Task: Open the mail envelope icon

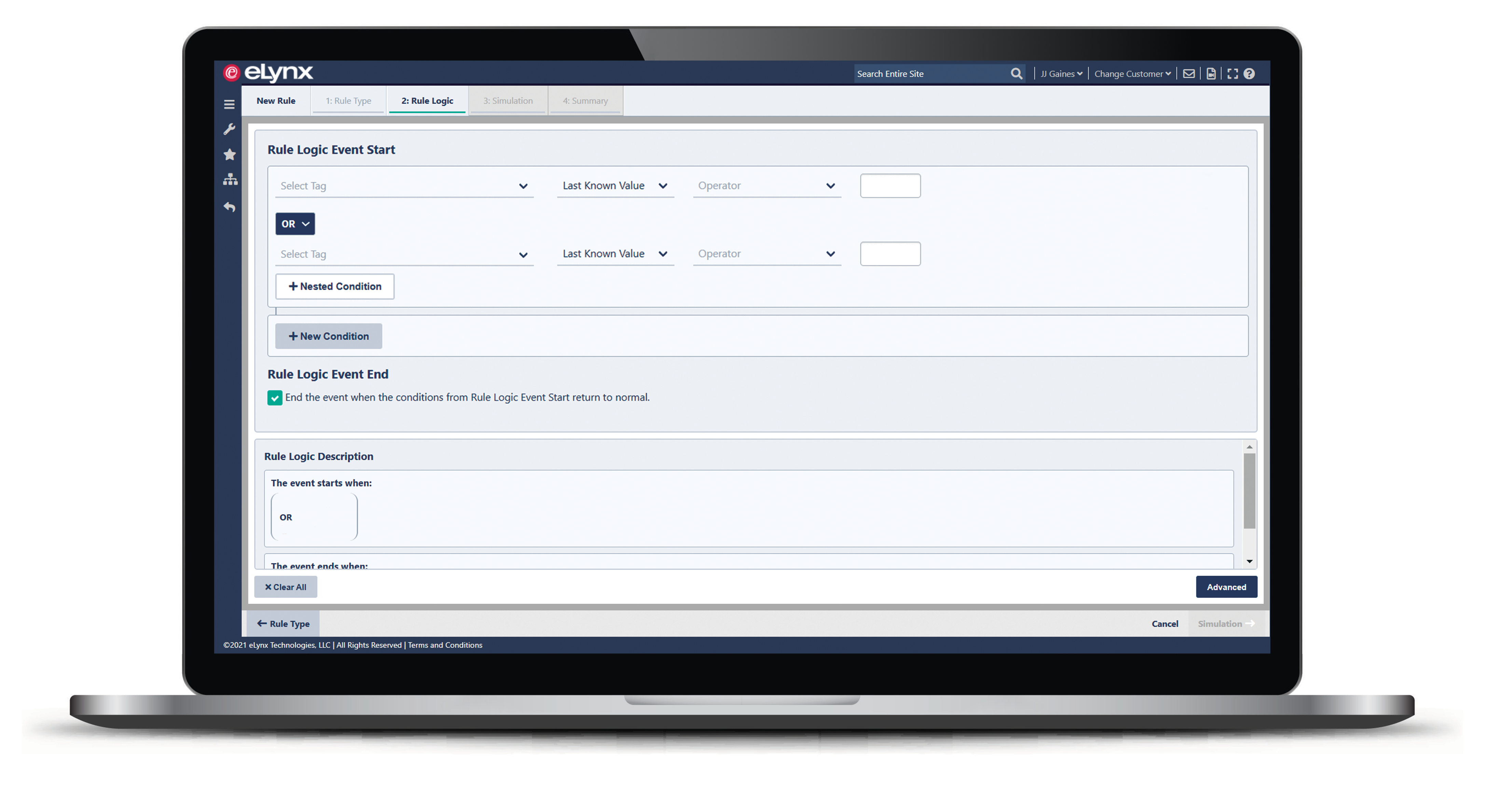Action: point(1189,73)
